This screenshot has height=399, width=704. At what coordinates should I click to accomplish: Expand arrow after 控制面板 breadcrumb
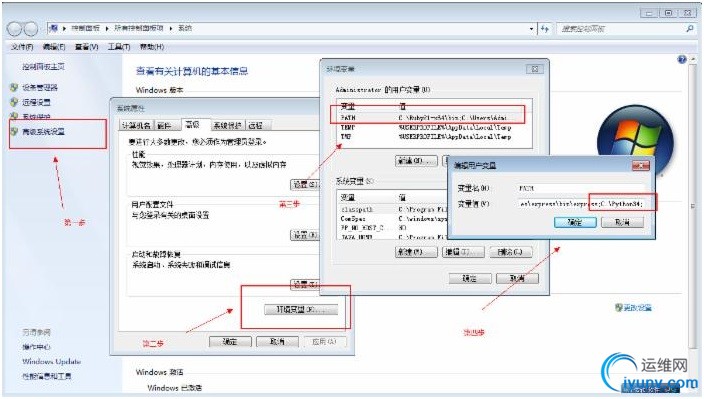click(x=107, y=28)
